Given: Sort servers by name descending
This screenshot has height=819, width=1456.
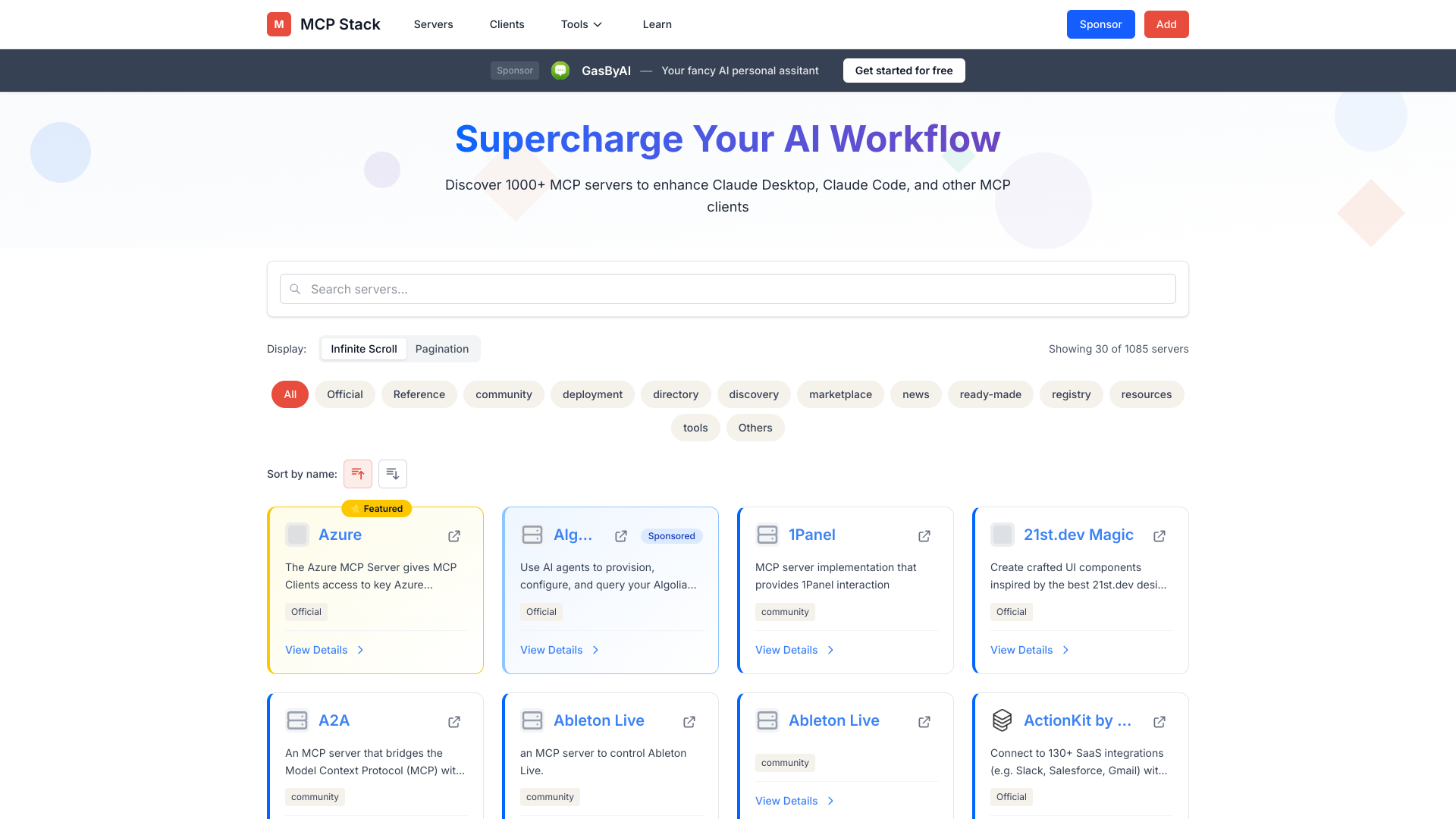Looking at the screenshot, I should tap(393, 474).
